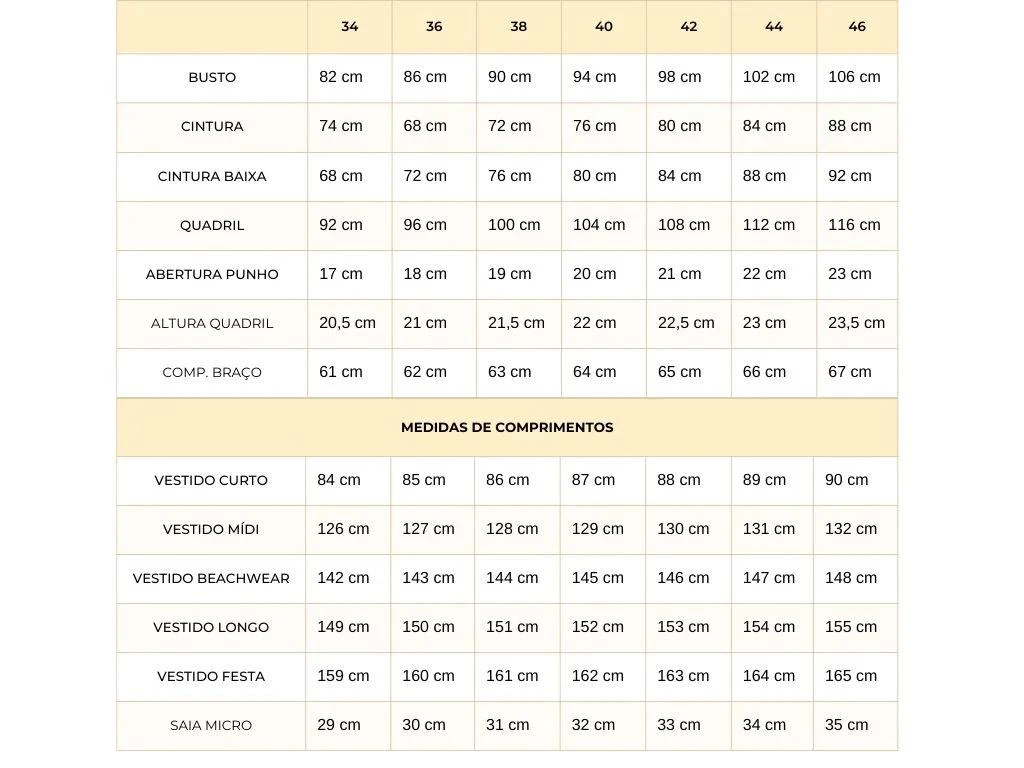Click the VESTIDO LONGO row label

tap(211, 628)
